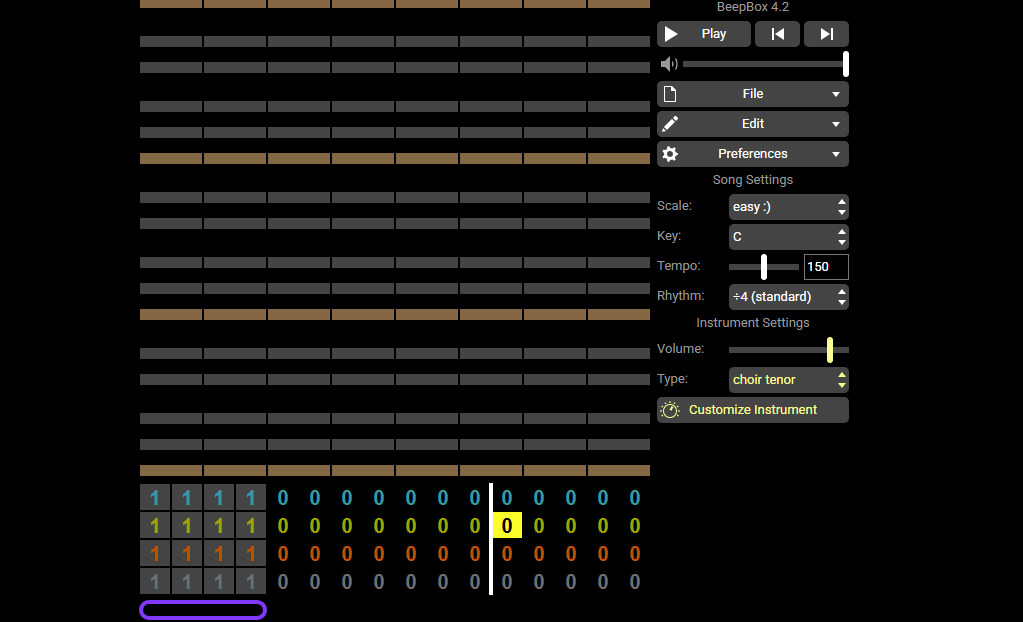1023x622 pixels.
Task: Click the File page icon
Action: [670, 94]
